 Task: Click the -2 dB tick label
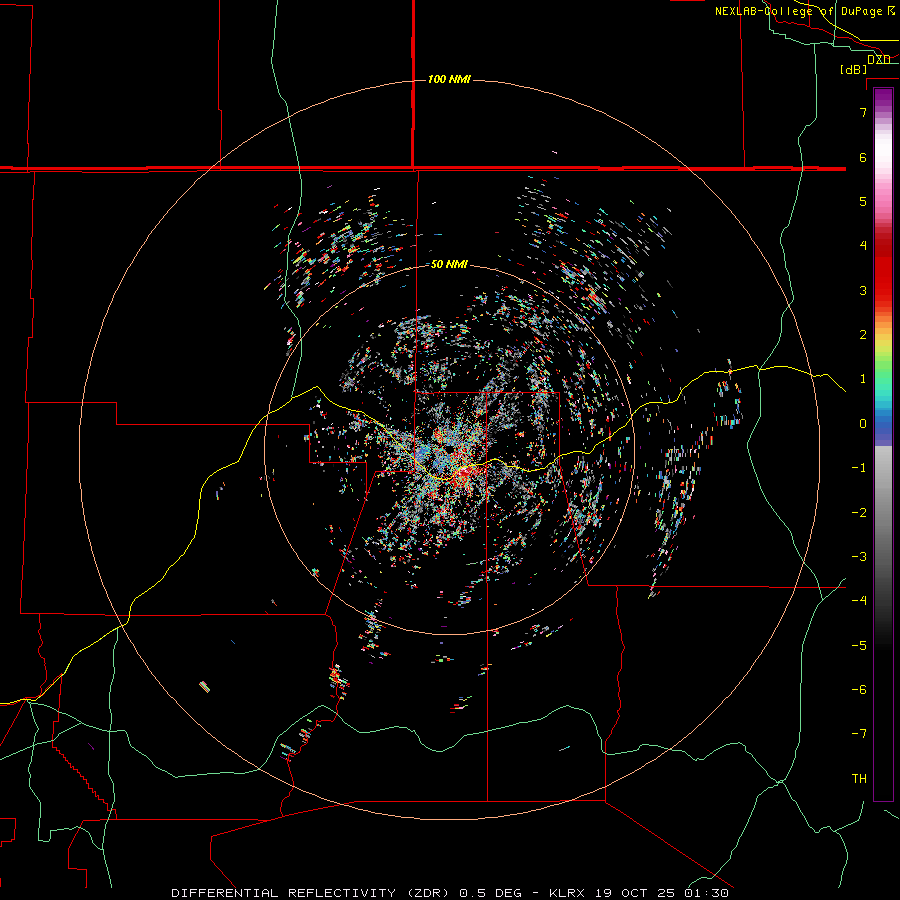click(x=859, y=513)
